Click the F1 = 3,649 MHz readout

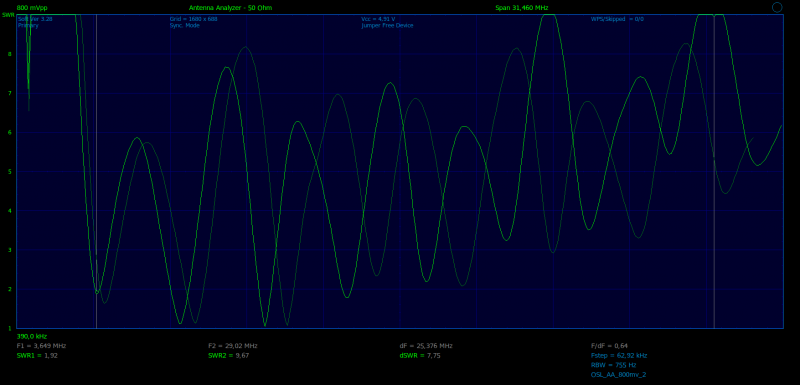click(x=41, y=346)
